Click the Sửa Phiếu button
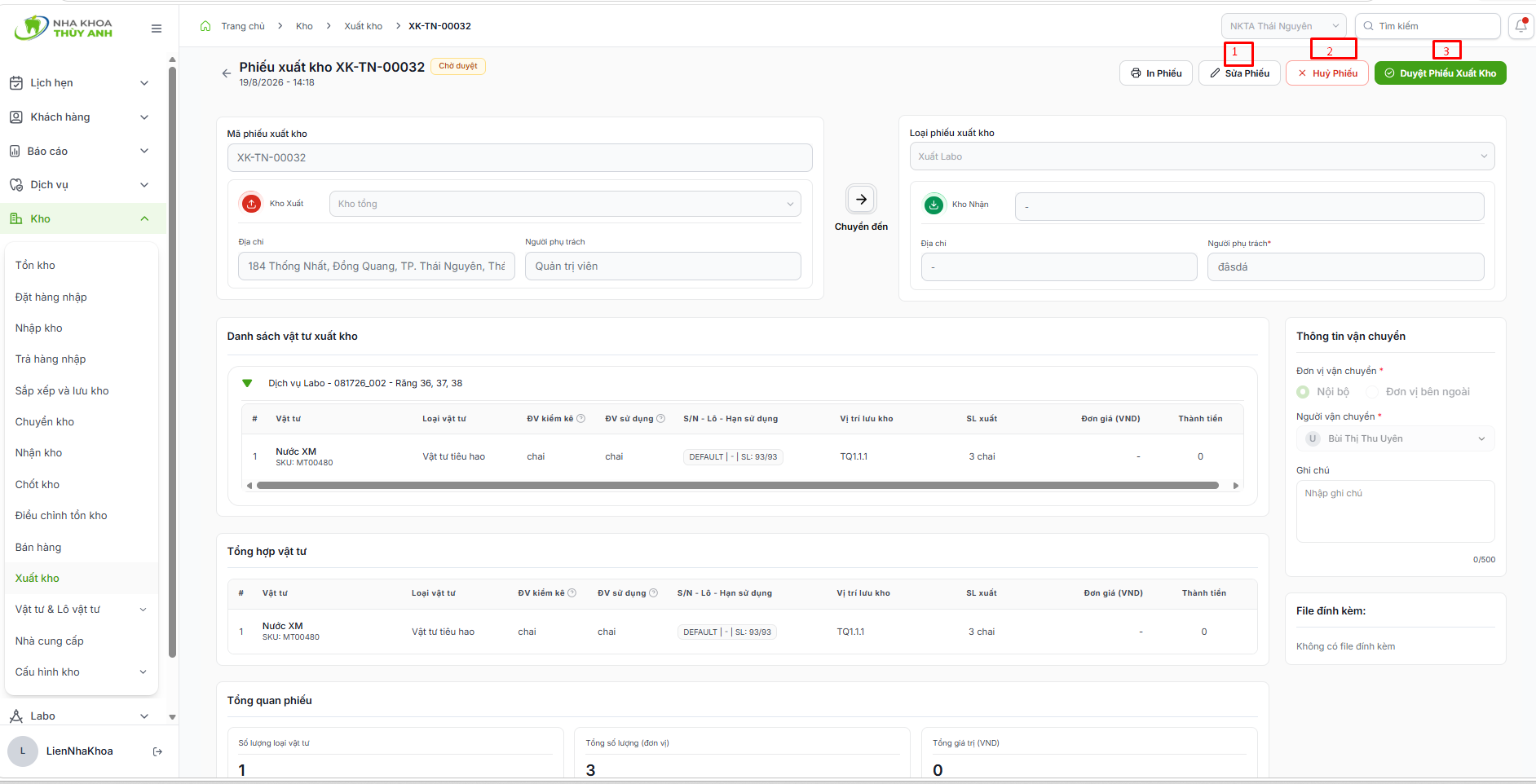This screenshot has width=1536, height=784. click(x=1239, y=73)
